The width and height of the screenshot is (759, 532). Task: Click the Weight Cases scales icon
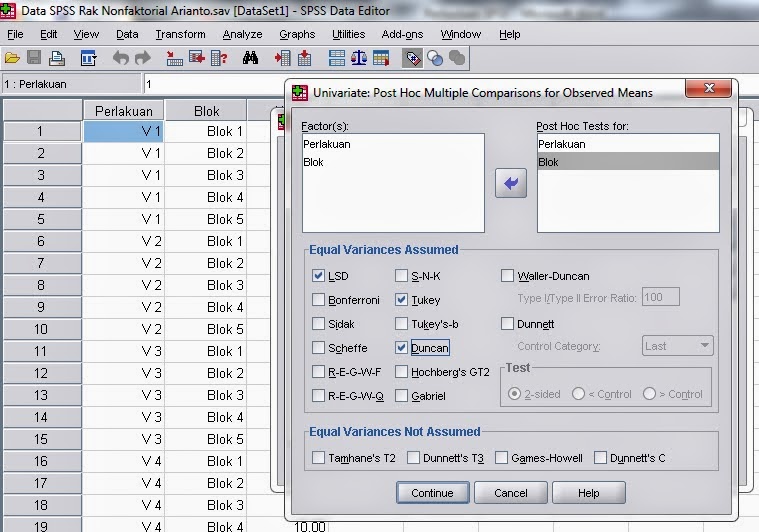359,59
